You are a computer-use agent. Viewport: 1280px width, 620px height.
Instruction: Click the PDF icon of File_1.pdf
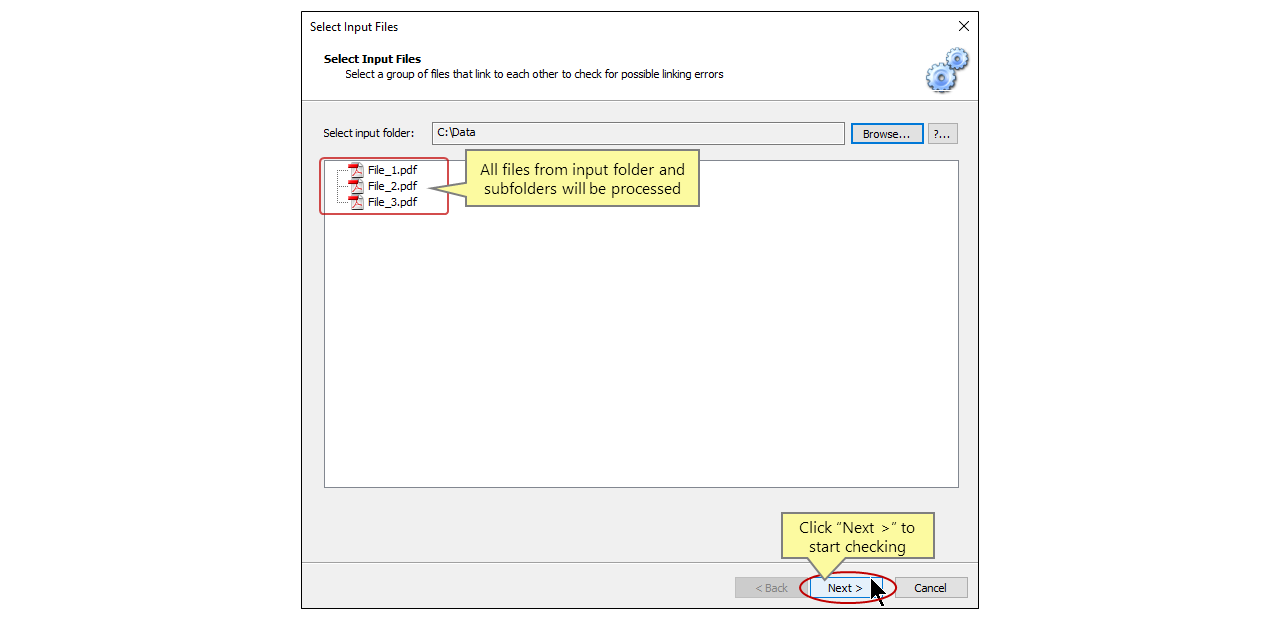point(356,170)
